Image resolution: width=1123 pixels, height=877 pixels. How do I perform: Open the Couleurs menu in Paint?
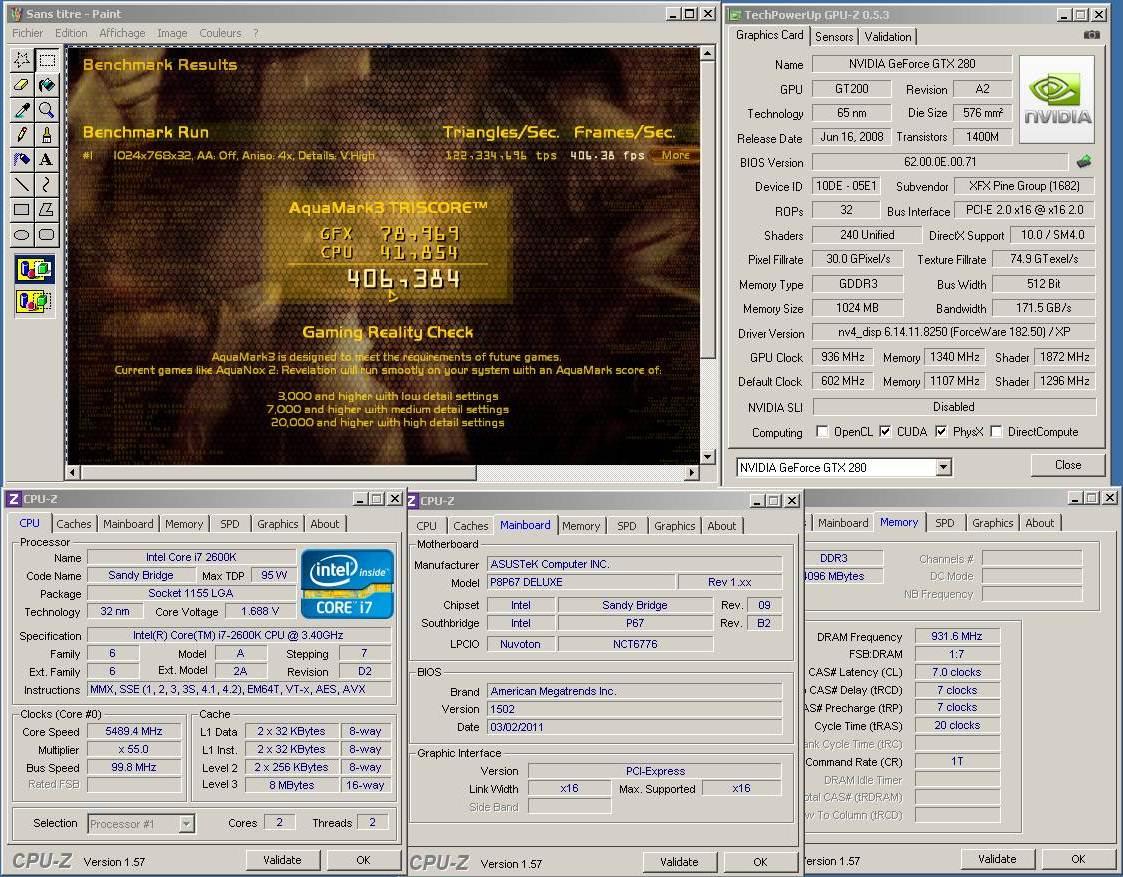point(220,33)
